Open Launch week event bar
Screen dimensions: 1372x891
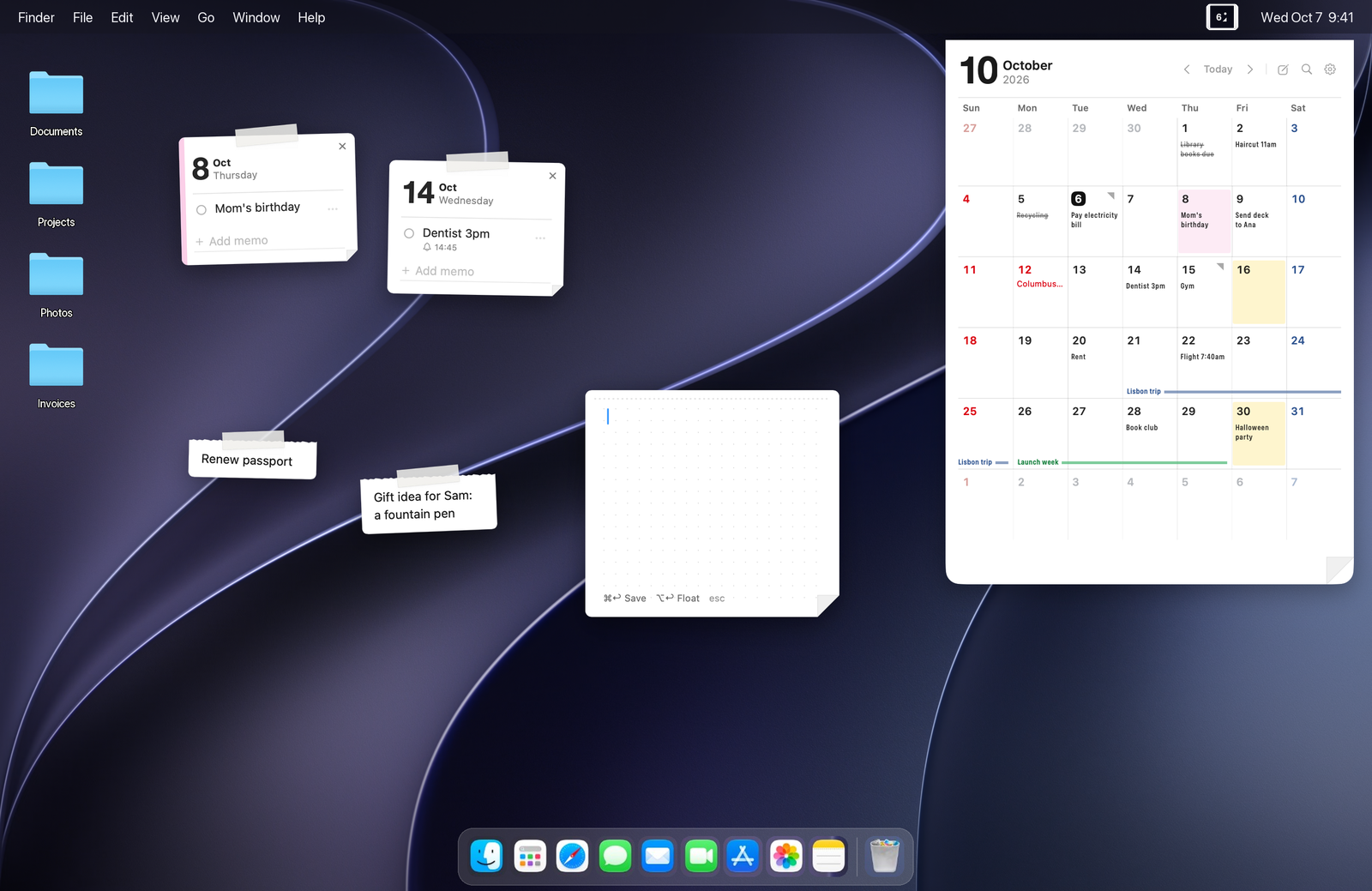point(1122,462)
